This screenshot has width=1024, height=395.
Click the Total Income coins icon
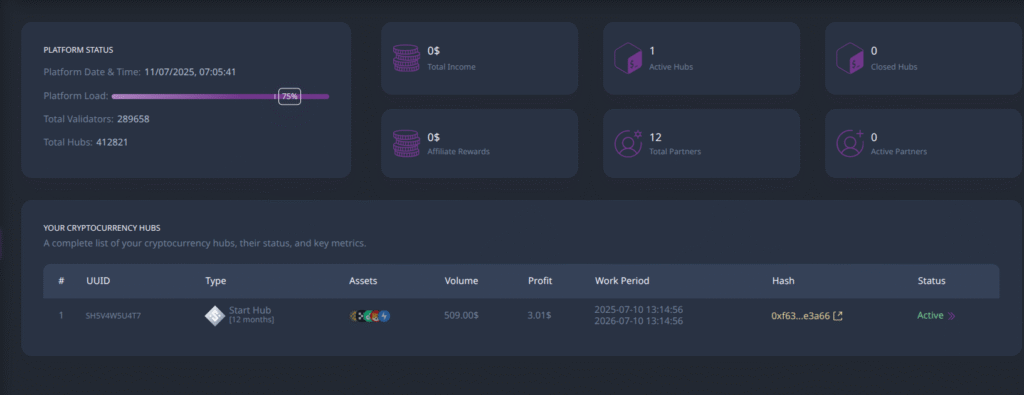406,58
